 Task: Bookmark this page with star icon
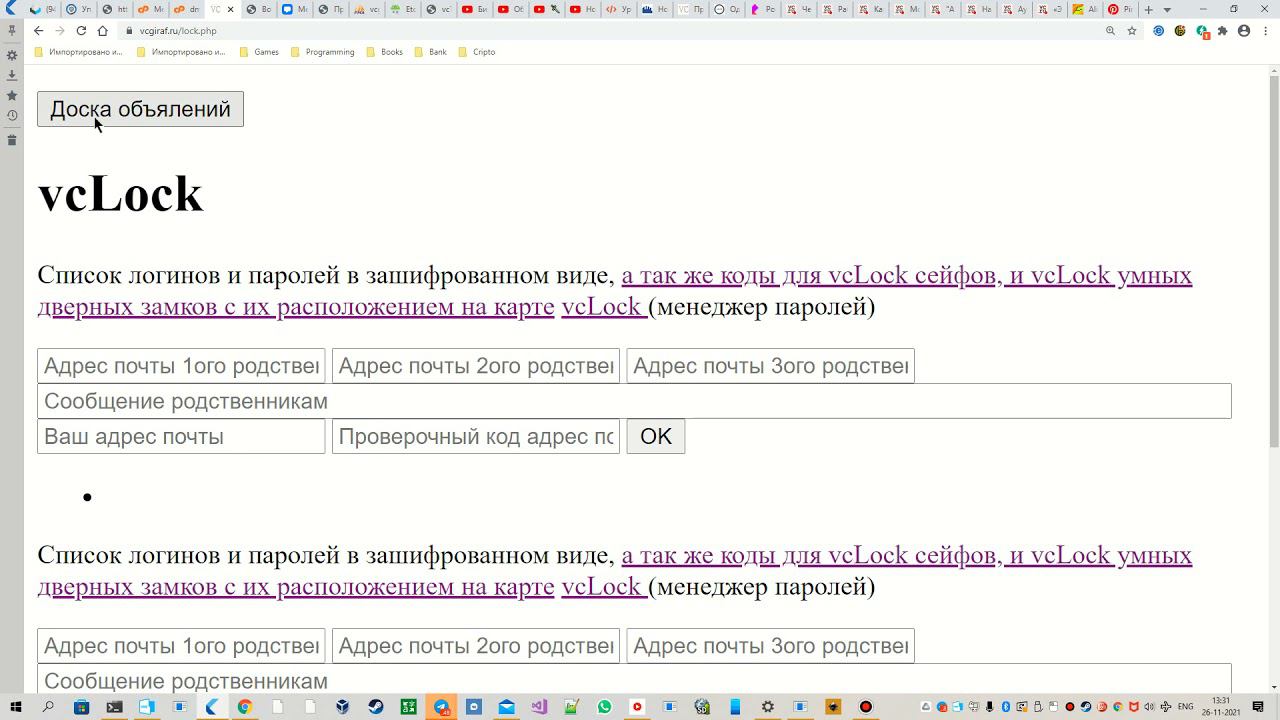point(1132,31)
